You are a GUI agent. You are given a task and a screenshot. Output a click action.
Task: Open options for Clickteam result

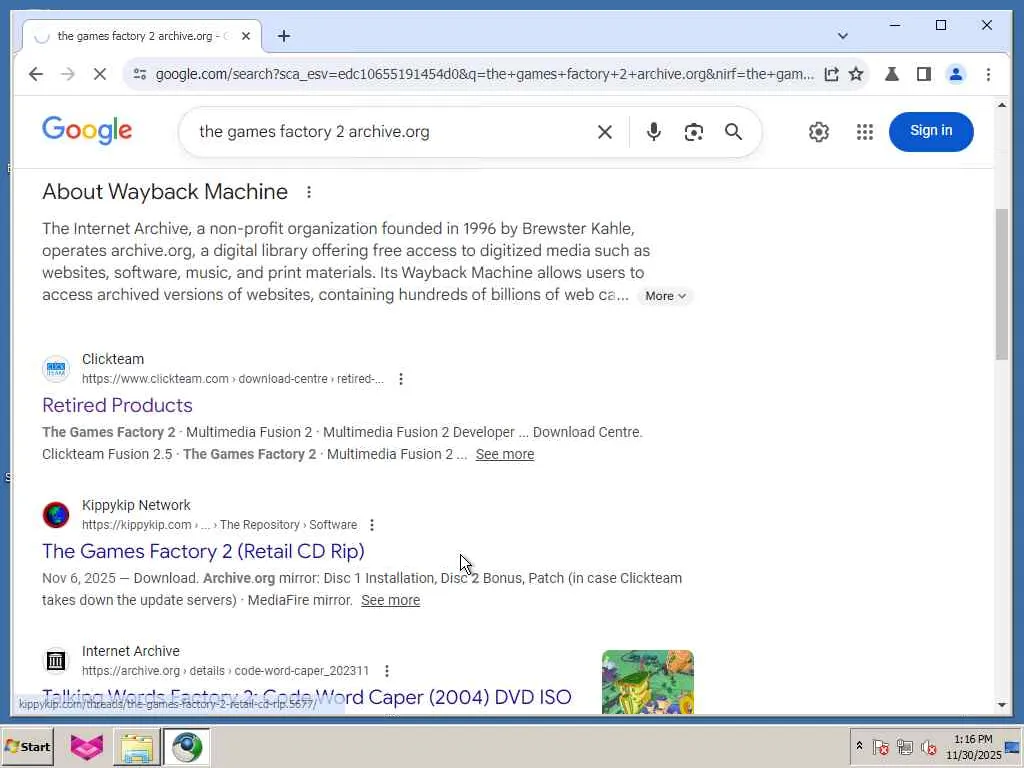pyautogui.click(x=400, y=379)
